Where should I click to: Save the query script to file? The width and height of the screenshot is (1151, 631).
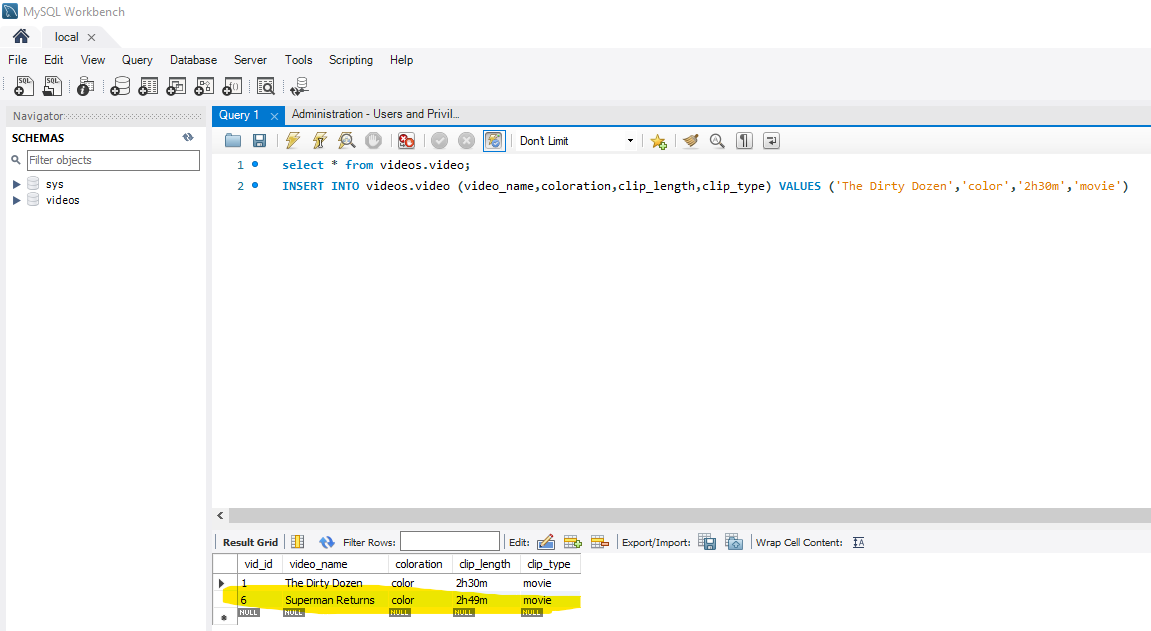point(259,141)
